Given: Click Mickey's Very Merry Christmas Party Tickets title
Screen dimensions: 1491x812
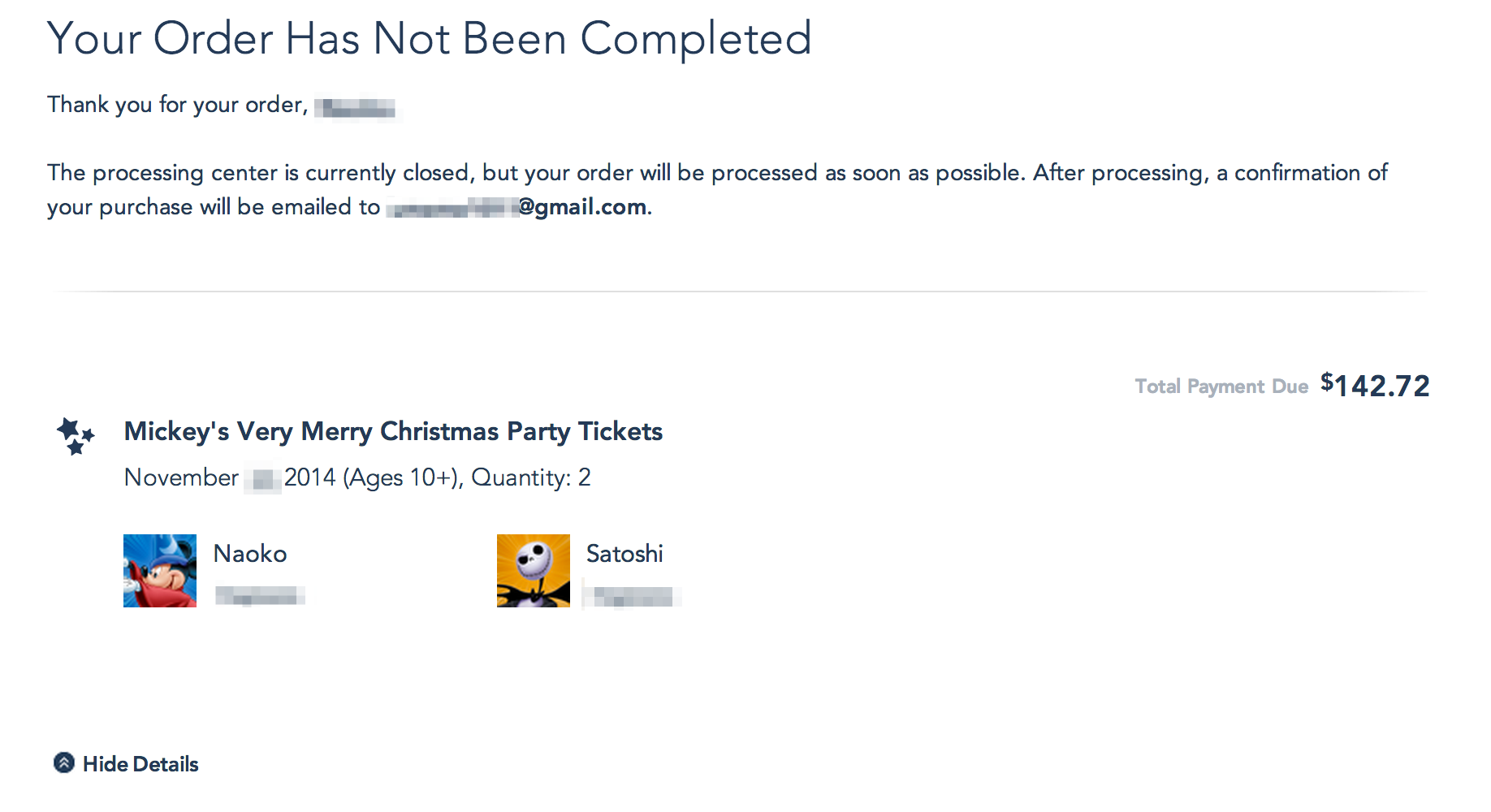Looking at the screenshot, I should [x=393, y=431].
